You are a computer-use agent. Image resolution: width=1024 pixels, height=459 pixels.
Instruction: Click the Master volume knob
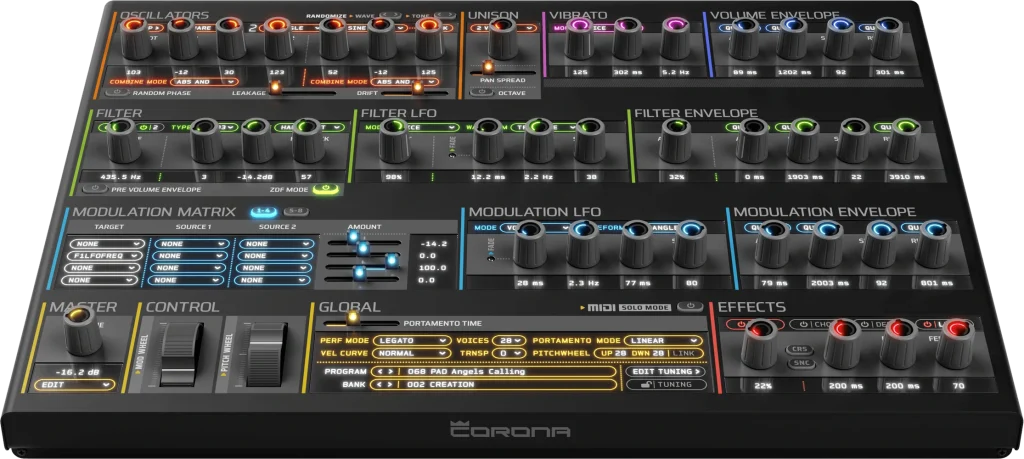coord(82,330)
